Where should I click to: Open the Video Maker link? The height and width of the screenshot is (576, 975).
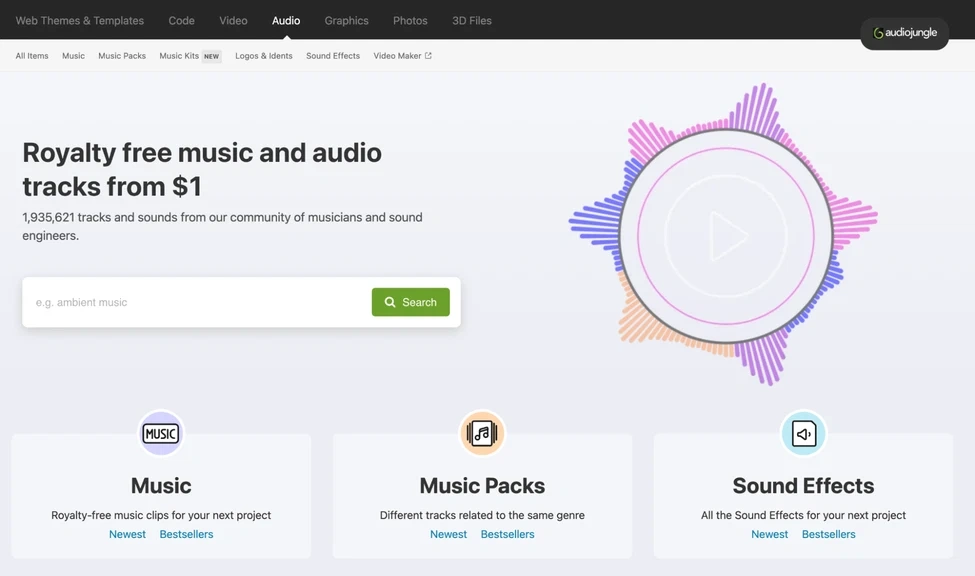point(402,55)
